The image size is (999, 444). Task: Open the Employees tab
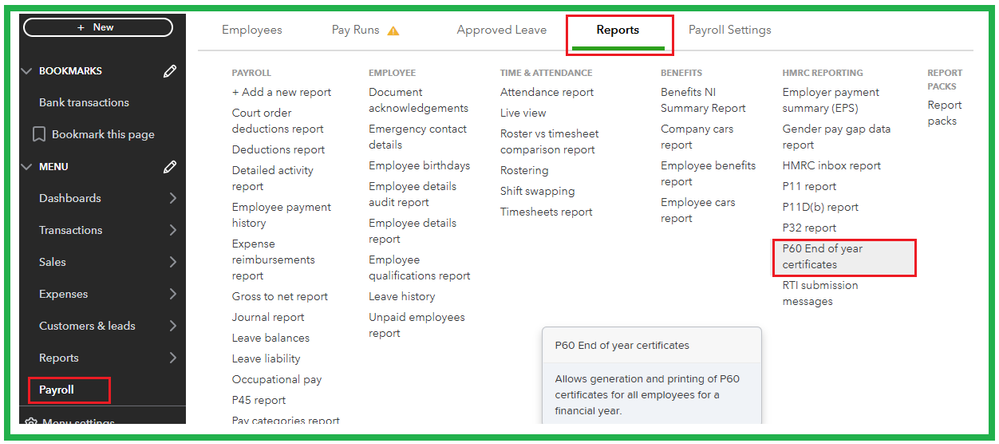point(252,30)
